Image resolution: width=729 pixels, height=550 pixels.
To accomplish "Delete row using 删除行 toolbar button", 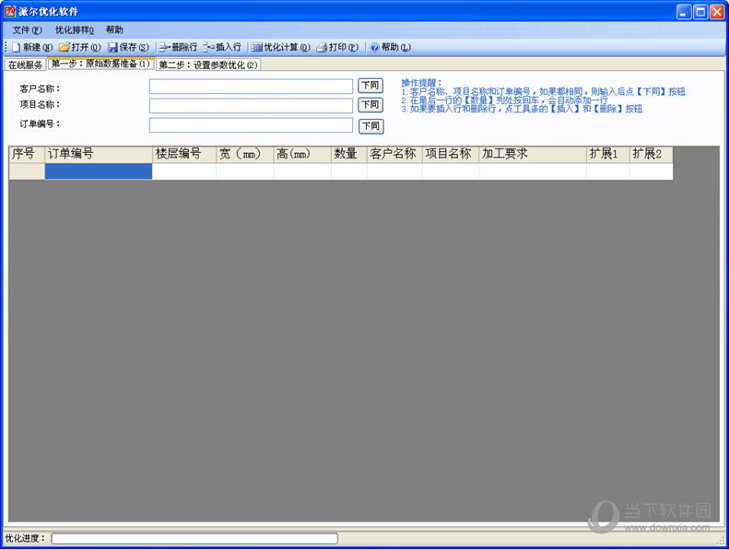I will [178, 47].
